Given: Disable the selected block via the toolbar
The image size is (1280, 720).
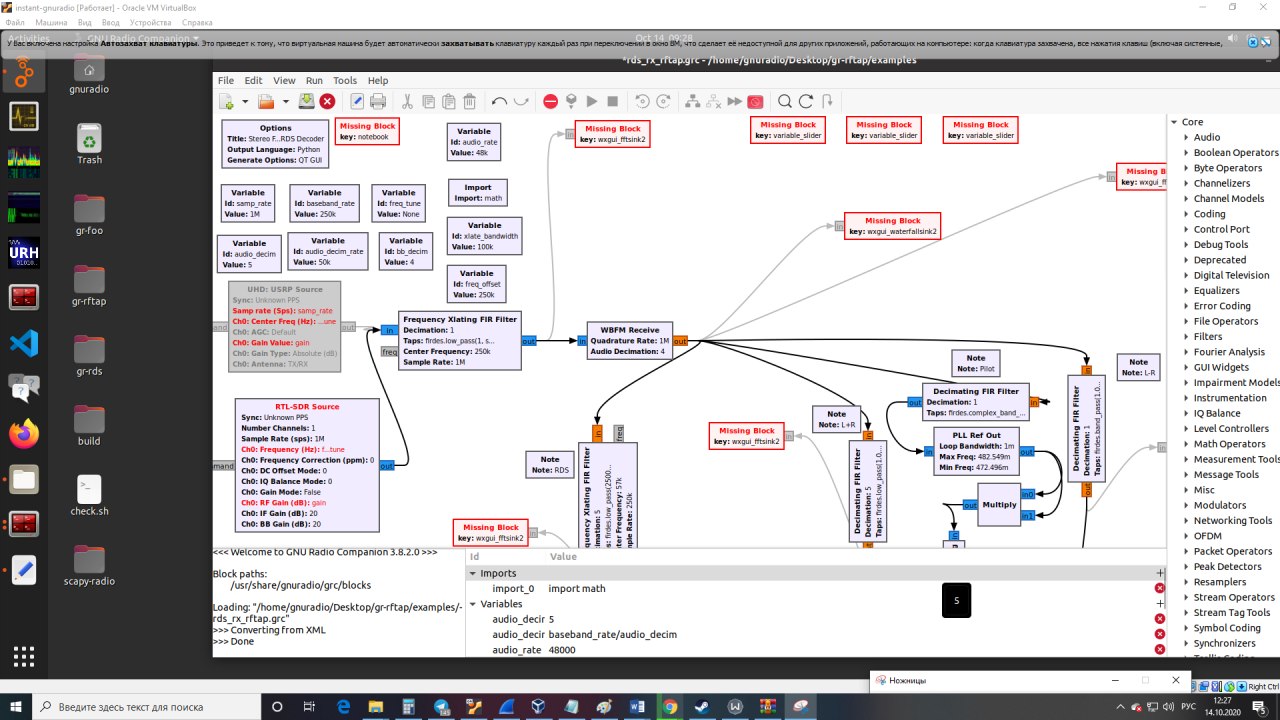Looking at the screenshot, I should (x=713, y=101).
